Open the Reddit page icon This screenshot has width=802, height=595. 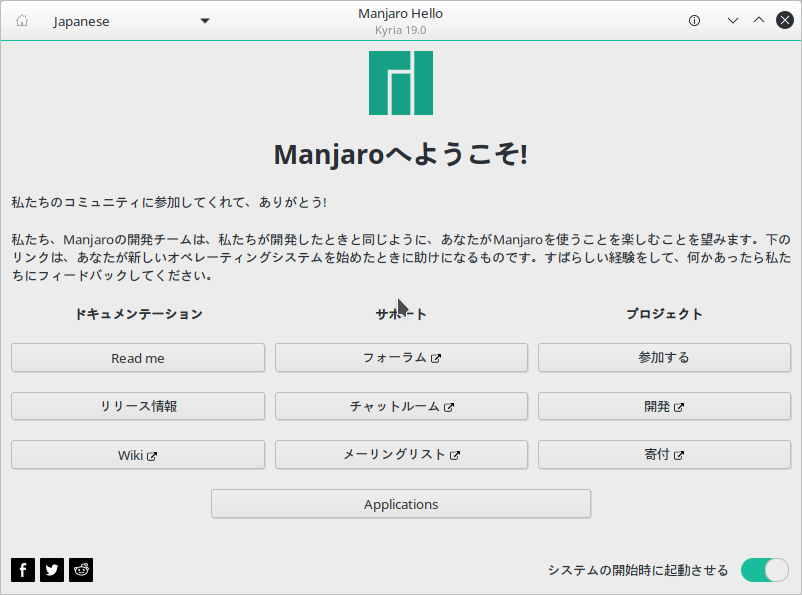pyautogui.click(x=81, y=570)
